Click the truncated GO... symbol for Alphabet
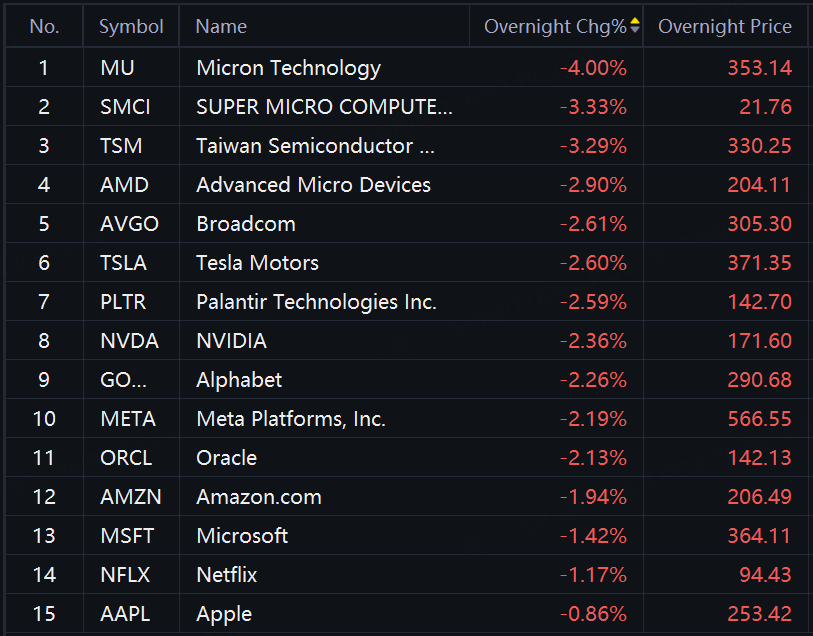The height and width of the screenshot is (636, 813). 123,380
